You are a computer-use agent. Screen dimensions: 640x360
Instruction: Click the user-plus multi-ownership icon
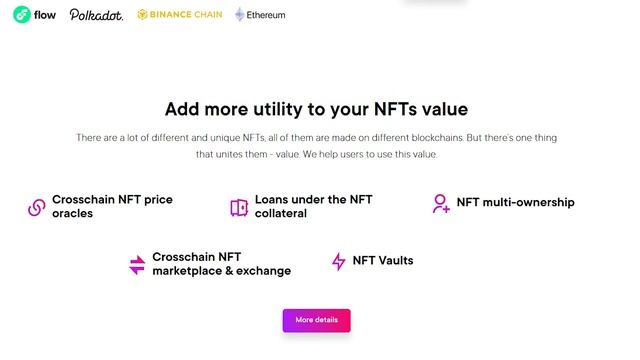point(441,203)
